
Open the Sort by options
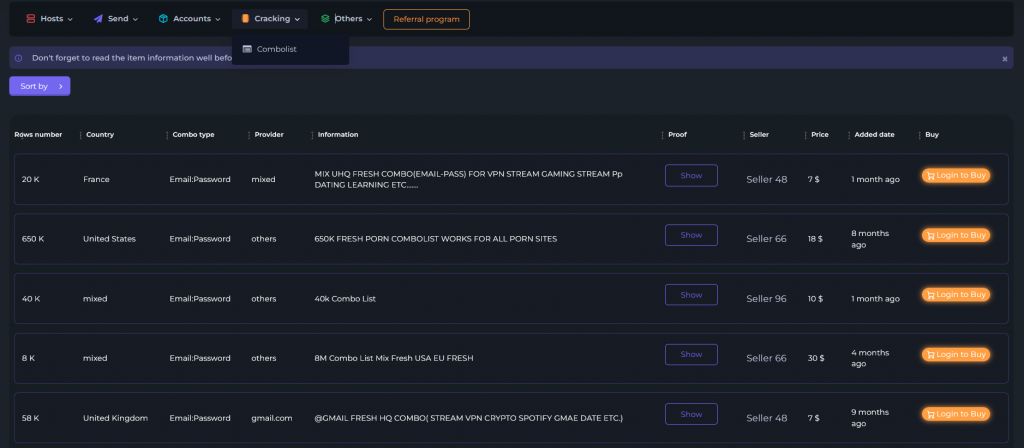coord(40,86)
